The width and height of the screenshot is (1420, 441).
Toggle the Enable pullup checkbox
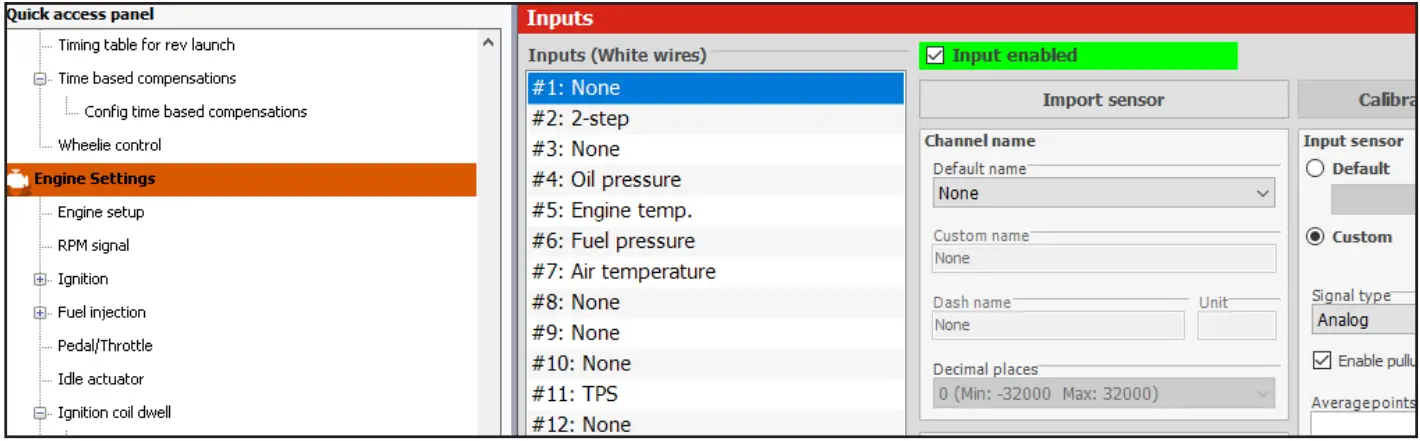click(1322, 361)
